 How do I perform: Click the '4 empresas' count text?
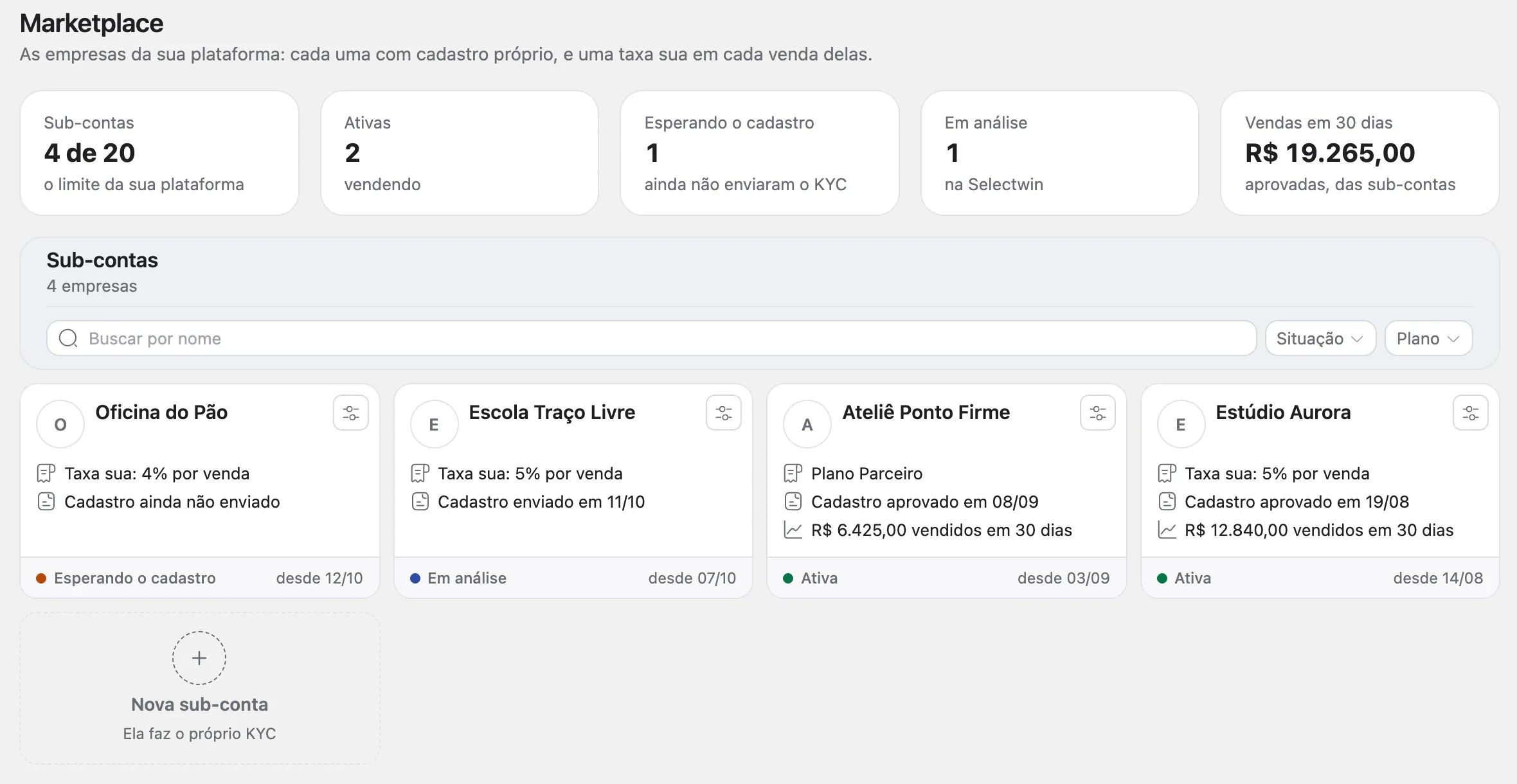click(x=92, y=286)
